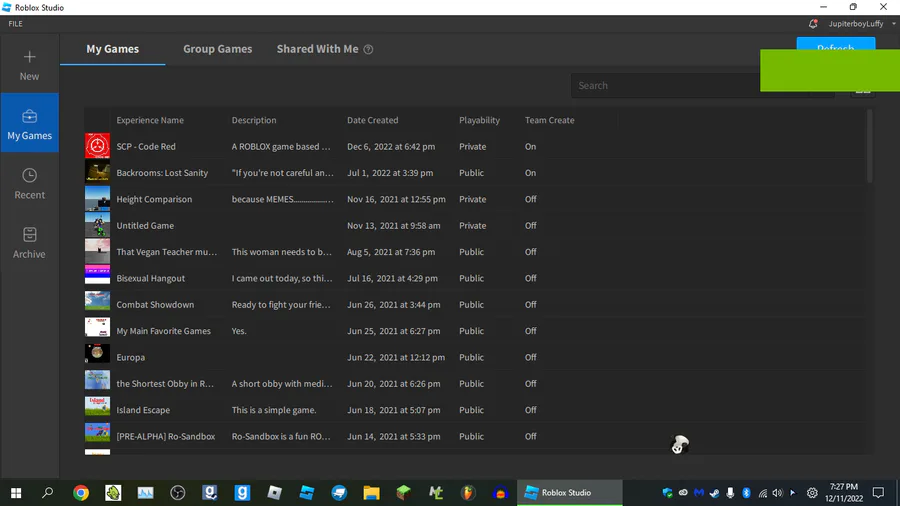Screen dimensions: 900x506
Task: Click the volume speaker tray icon
Action: [x=778, y=493]
